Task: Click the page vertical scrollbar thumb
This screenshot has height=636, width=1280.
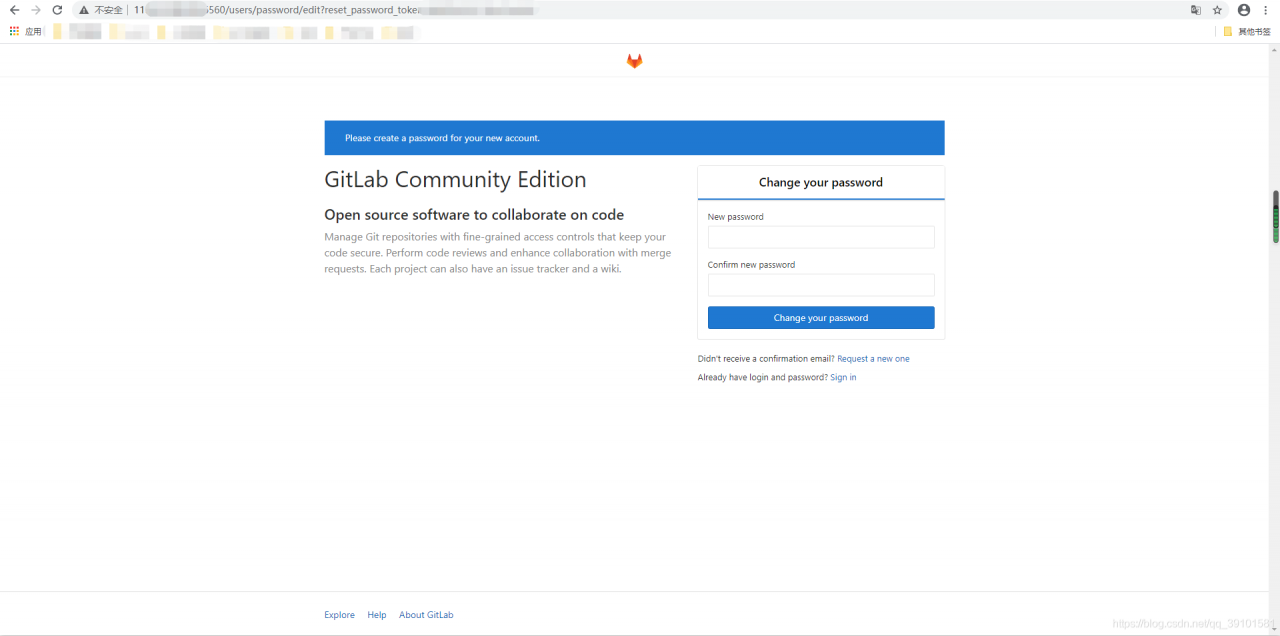Action: point(1276,216)
